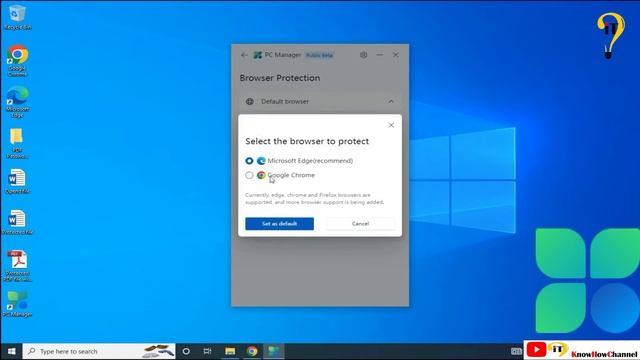Minimize the PC Manager window
The width and height of the screenshot is (640, 360).
tap(380, 55)
